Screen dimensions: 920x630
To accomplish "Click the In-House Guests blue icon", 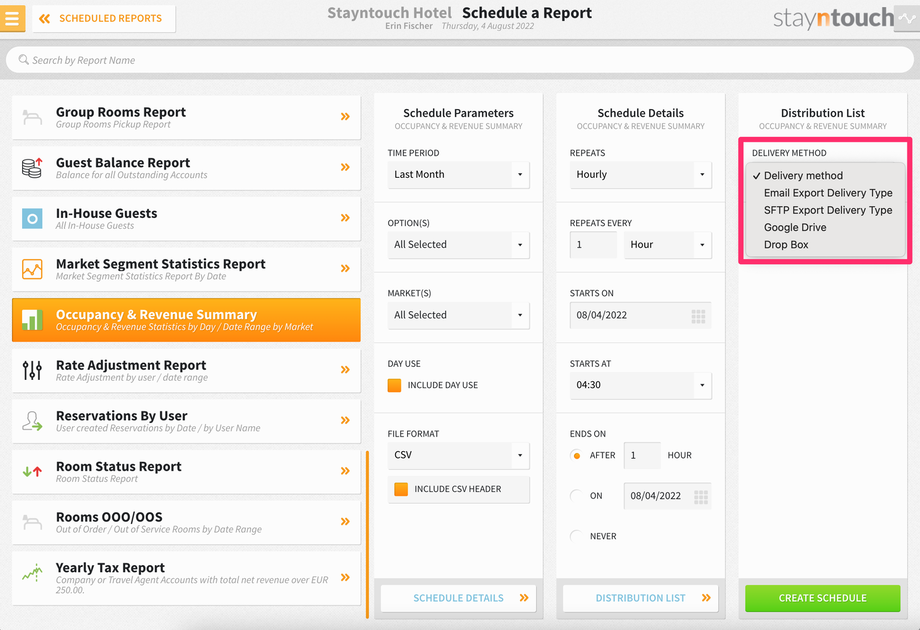I will [x=32, y=219].
